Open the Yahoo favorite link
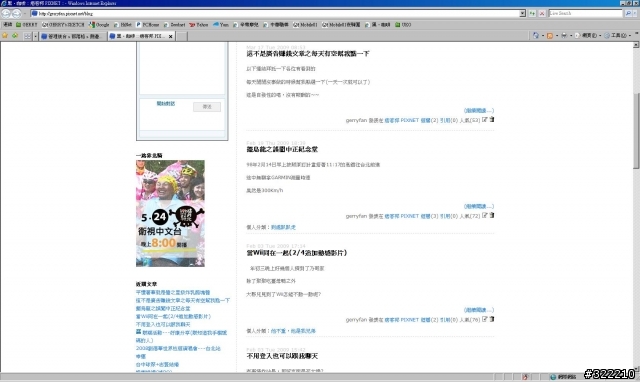640x382 pixels. pos(199,25)
